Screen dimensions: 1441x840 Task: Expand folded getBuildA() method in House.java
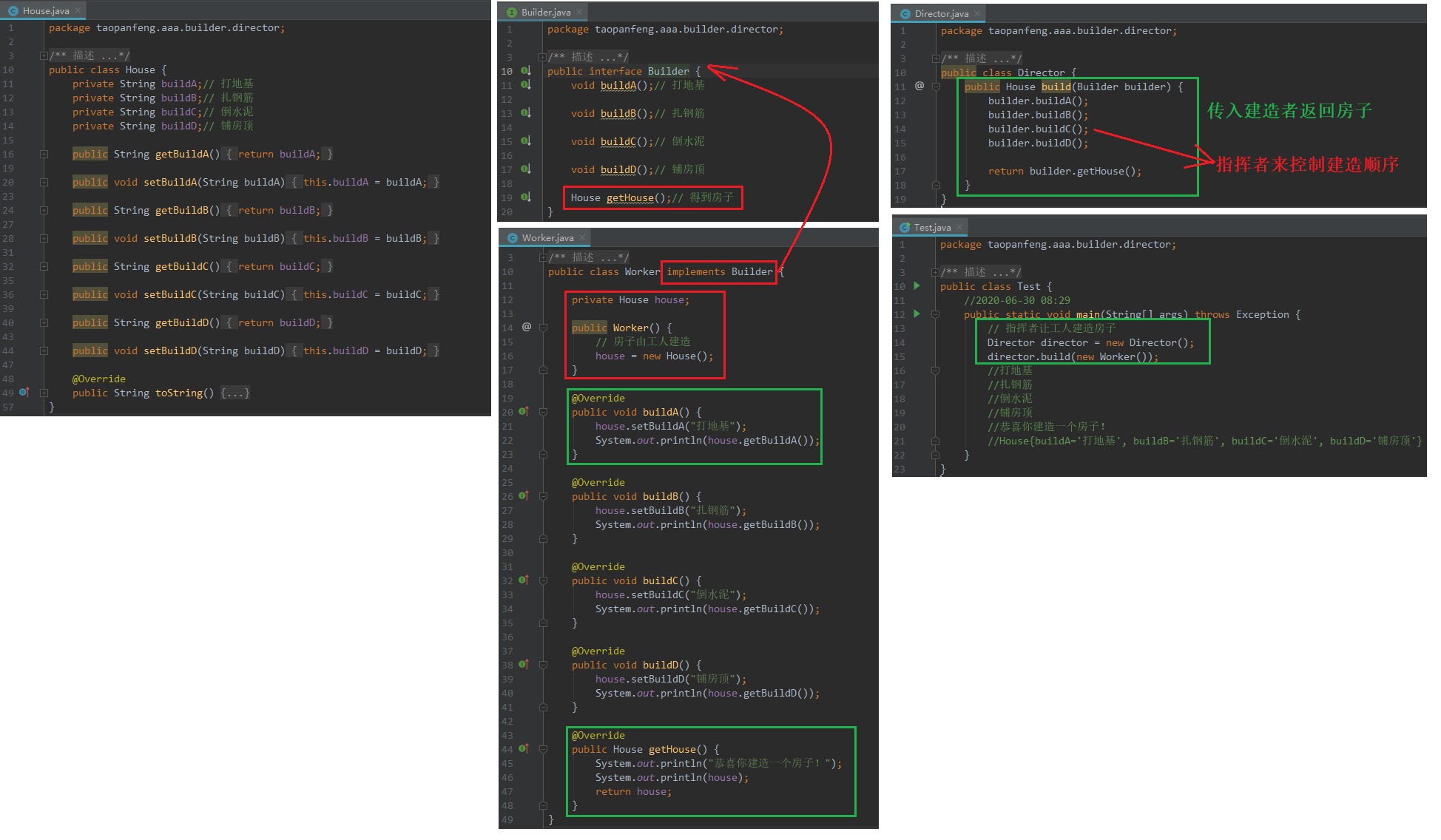coord(44,154)
